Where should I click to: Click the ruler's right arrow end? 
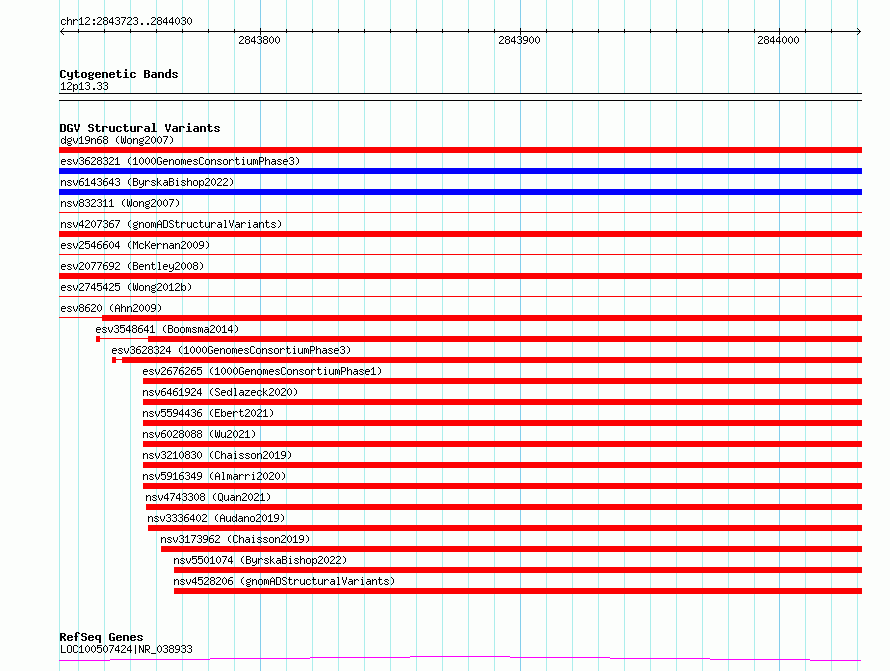(858, 32)
